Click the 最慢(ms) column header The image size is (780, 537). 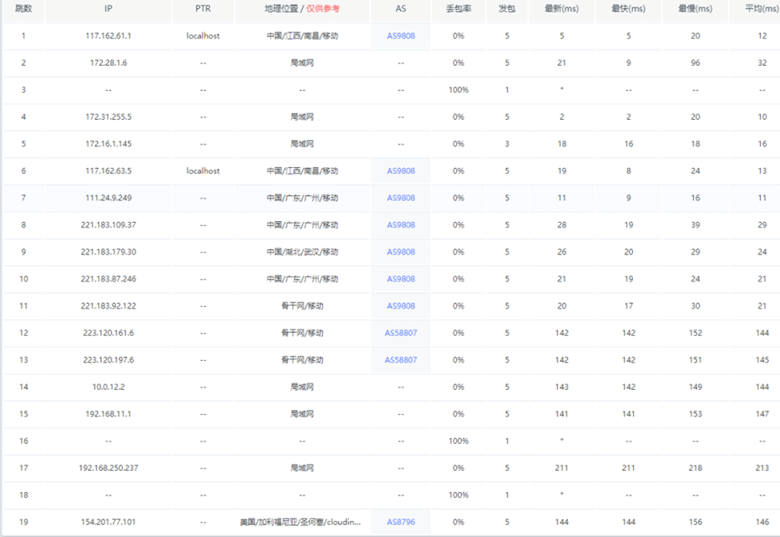click(695, 9)
